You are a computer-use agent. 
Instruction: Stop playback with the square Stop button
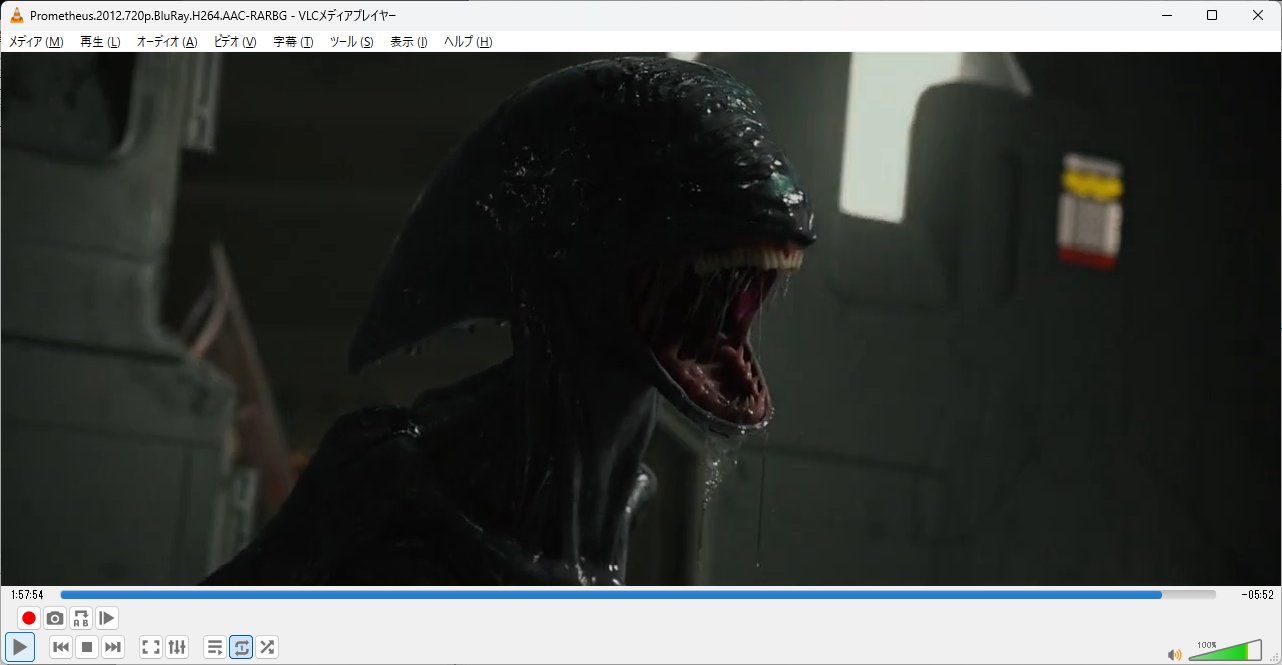[87, 647]
